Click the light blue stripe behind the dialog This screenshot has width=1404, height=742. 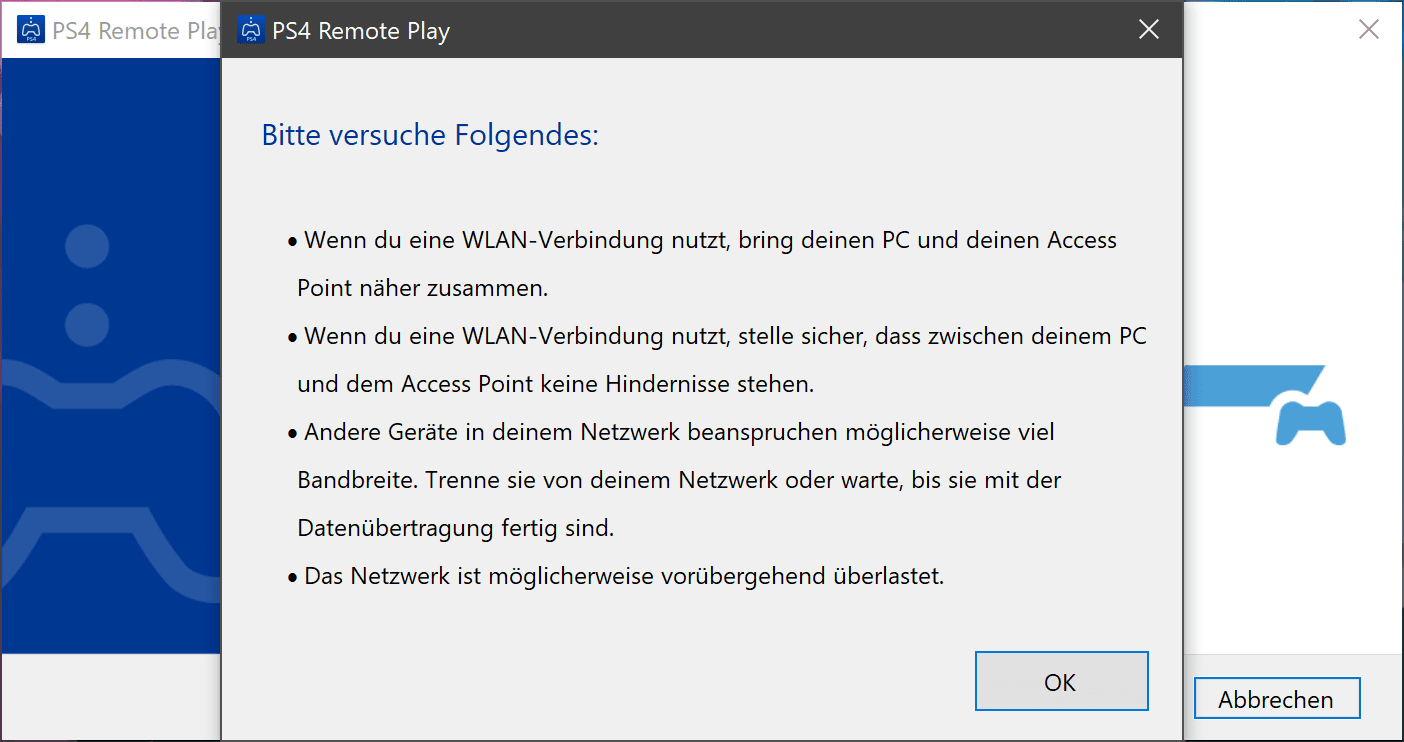[1230, 386]
